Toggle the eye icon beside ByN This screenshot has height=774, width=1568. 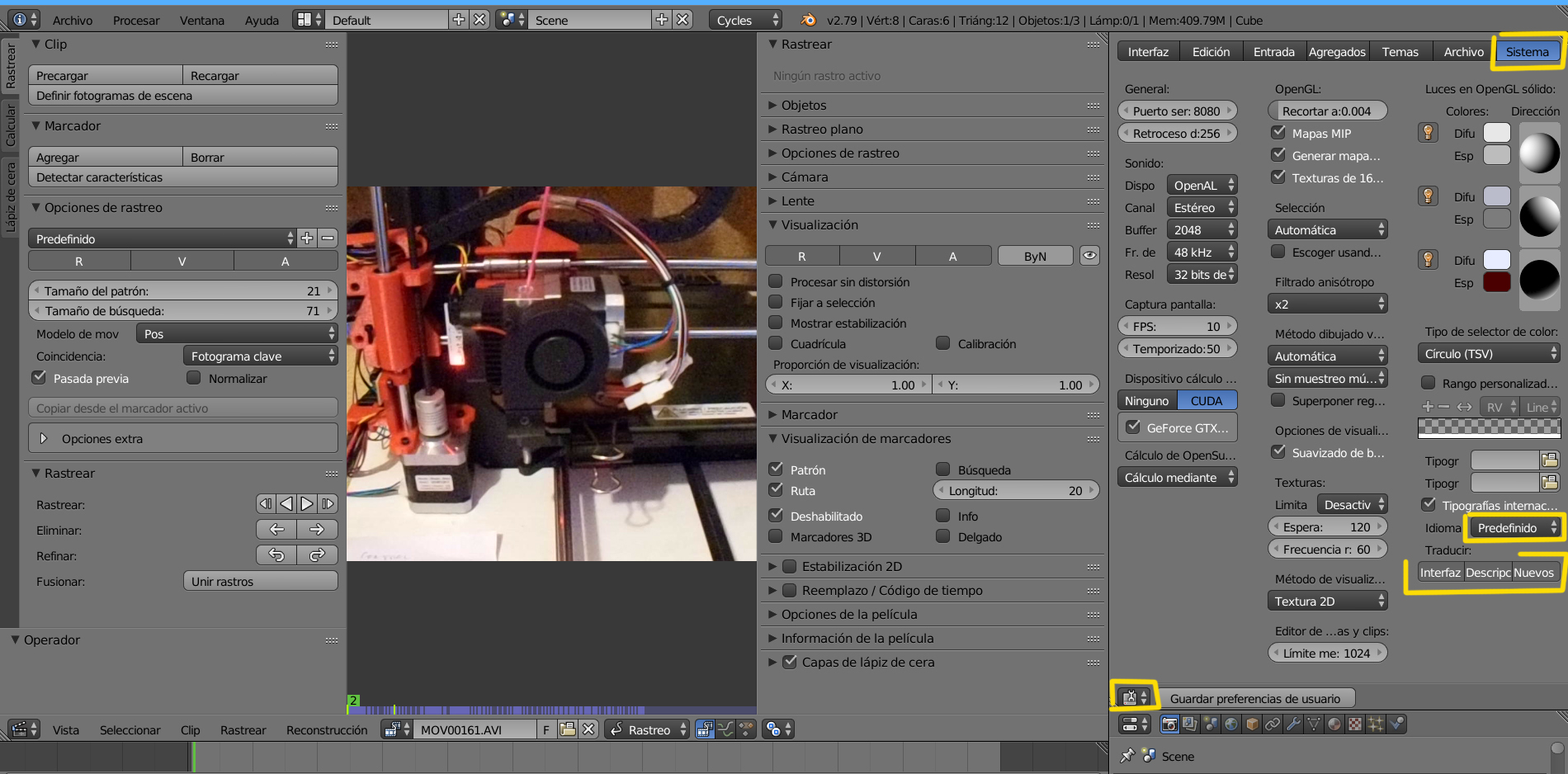click(1089, 256)
